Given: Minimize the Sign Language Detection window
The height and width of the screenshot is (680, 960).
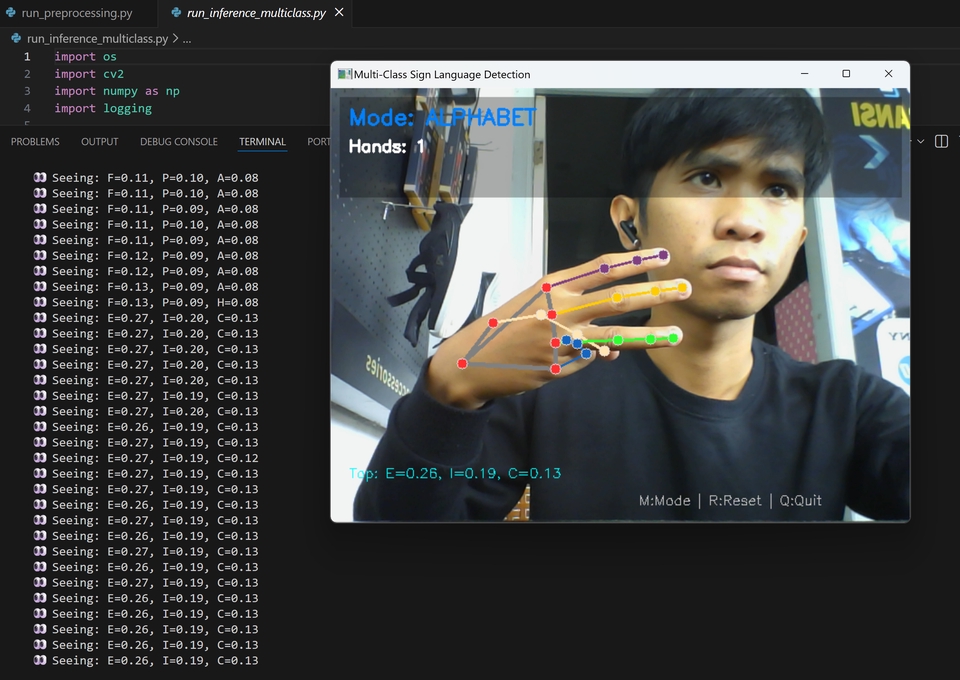Looking at the screenshot, I should [x=804, y=73].
